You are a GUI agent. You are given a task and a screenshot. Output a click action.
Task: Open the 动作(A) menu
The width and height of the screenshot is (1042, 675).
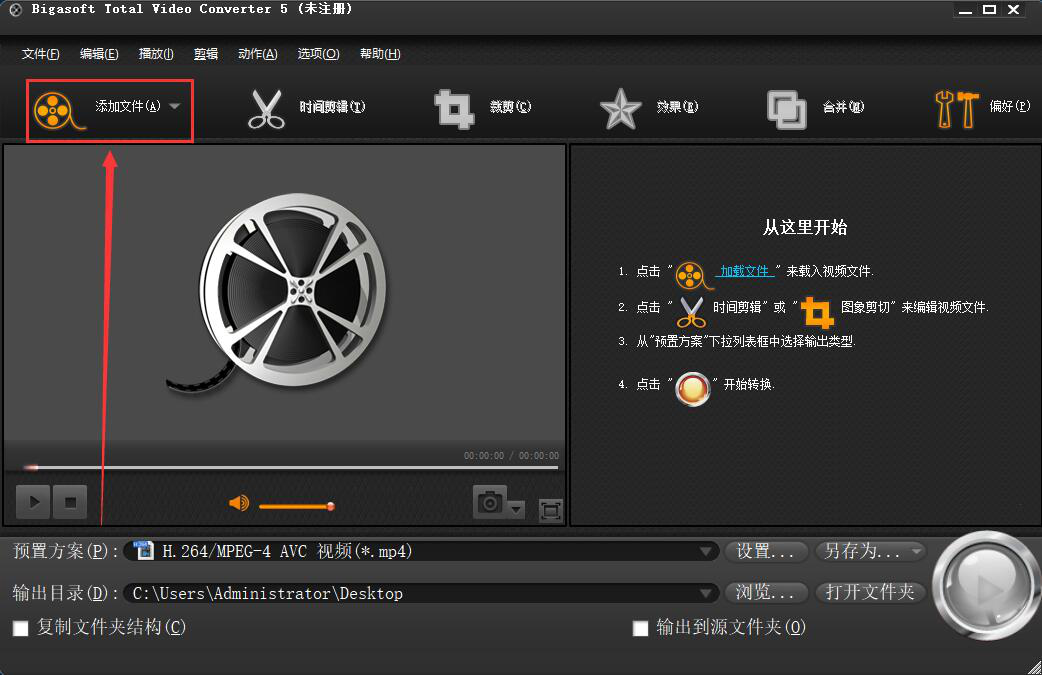[x=258, y=54]
